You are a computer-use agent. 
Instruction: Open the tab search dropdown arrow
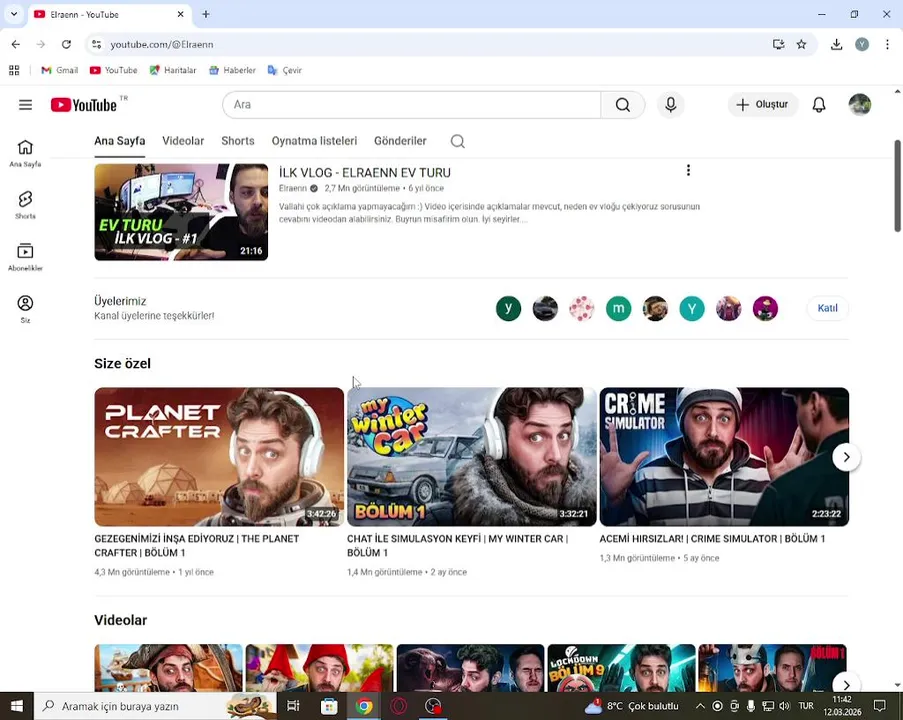pyautogui.click(x=14, y=14)
